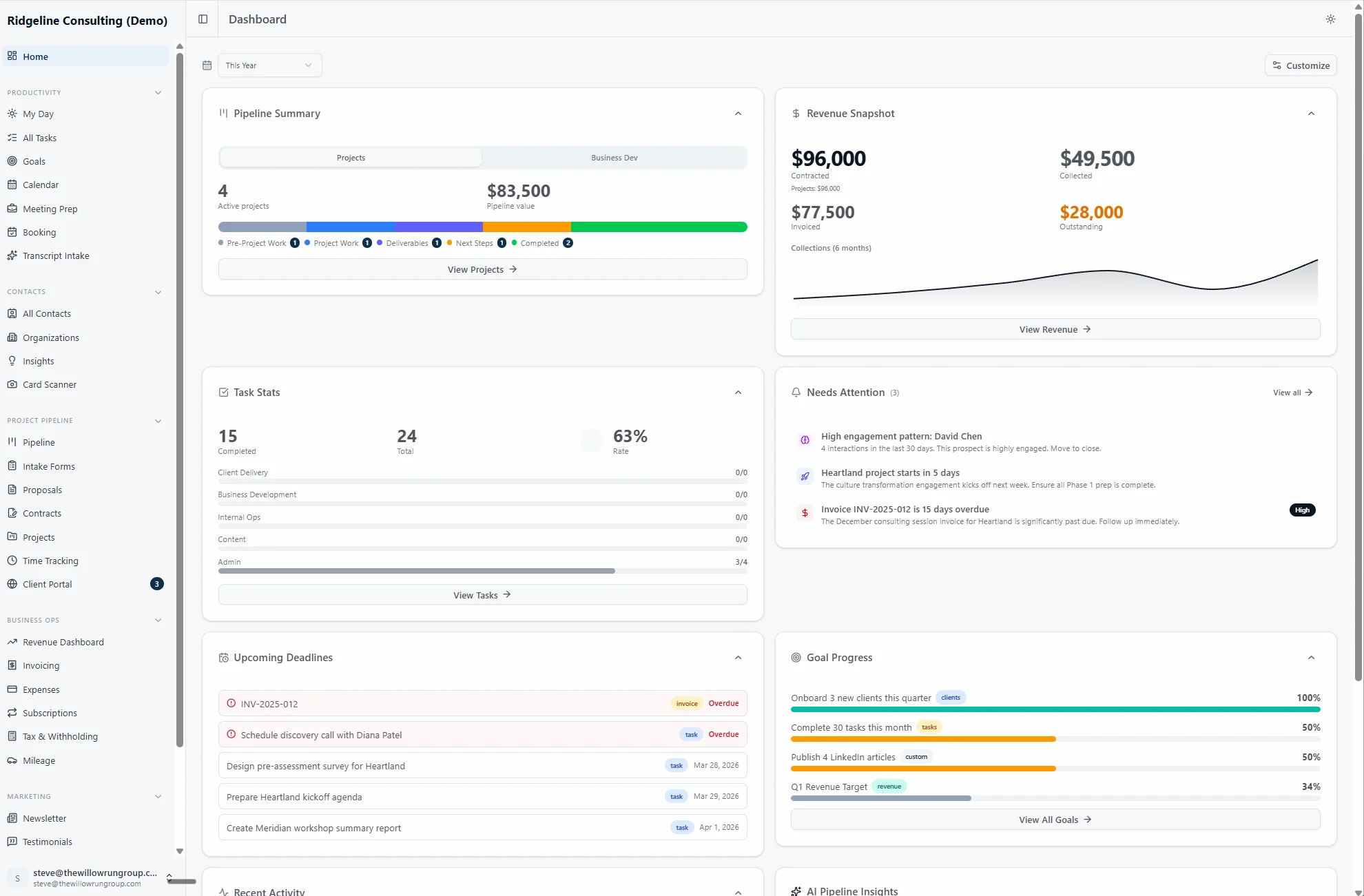This screenshot has width=1364, height=896.
Task: Open Transcript Intake
Action: point(55,256)
